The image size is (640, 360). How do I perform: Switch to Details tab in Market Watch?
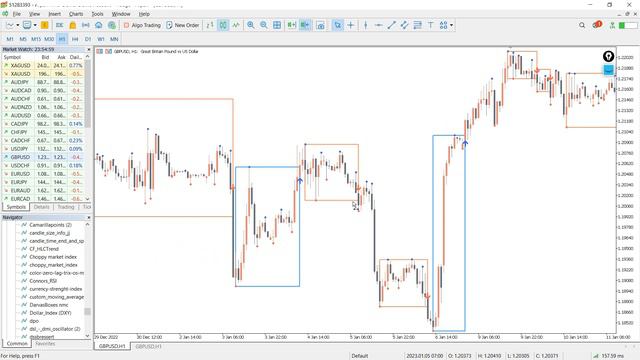(x=41, y=207)
